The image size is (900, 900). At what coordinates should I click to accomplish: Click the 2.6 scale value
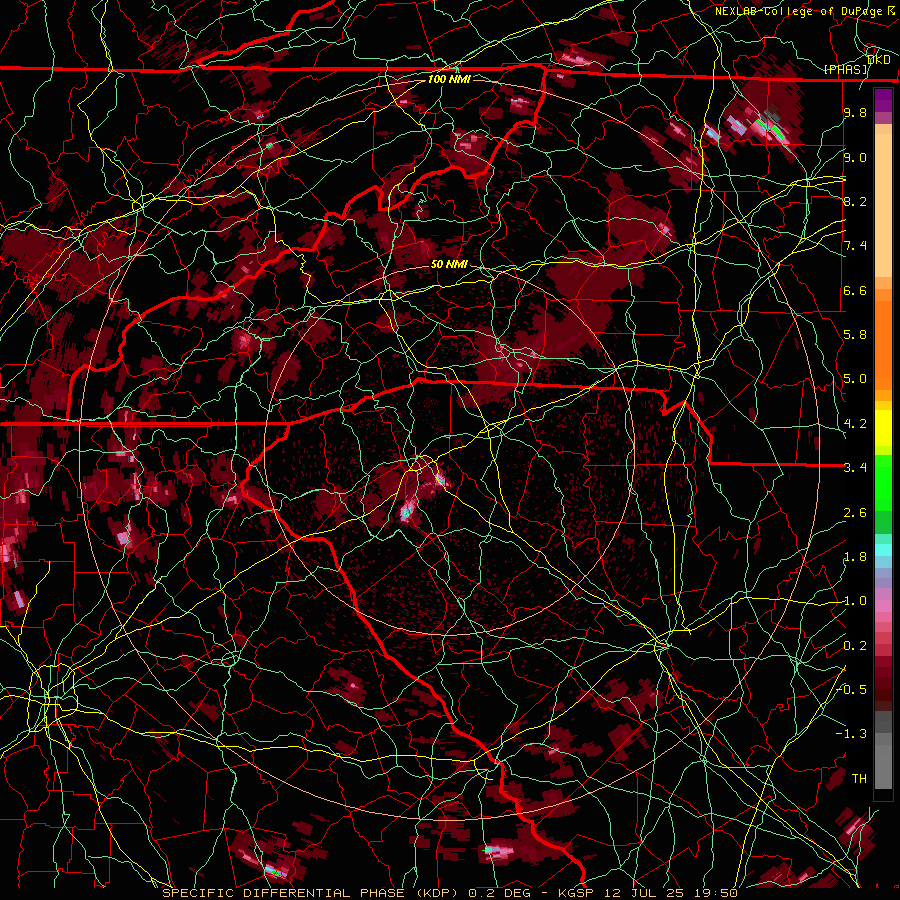tap(855, 513)
